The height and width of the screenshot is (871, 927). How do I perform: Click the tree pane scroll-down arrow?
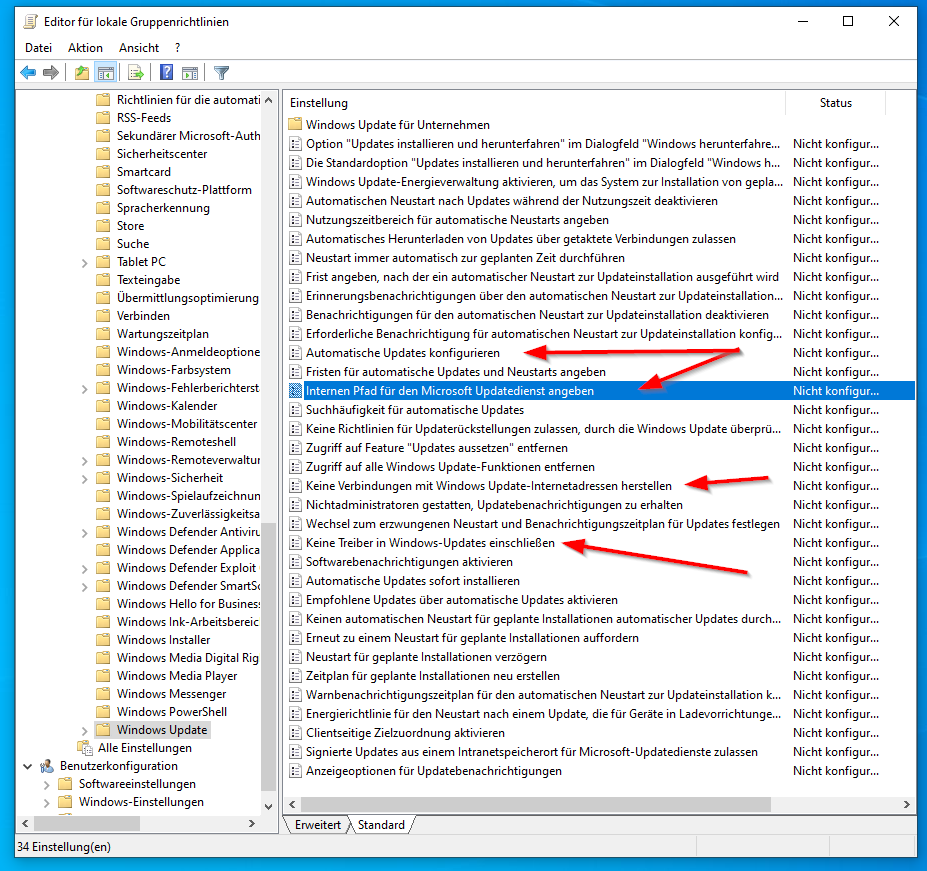coord(268,807)
